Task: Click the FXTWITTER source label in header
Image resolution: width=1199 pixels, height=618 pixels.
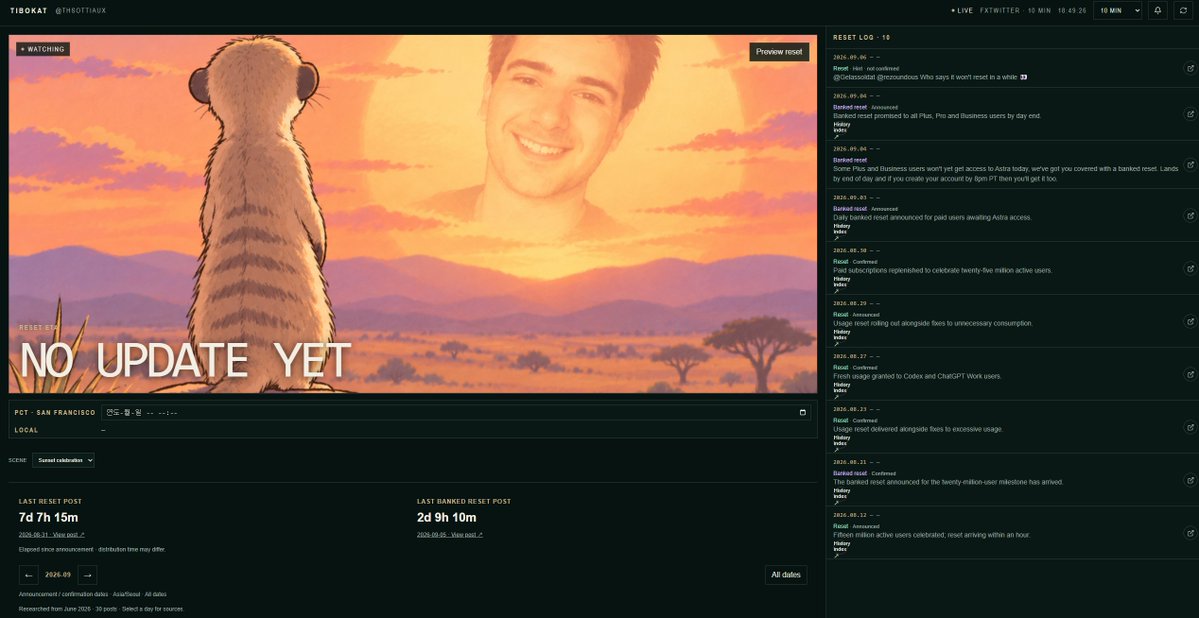Action: pyautogui.click(x=999, y=11)
